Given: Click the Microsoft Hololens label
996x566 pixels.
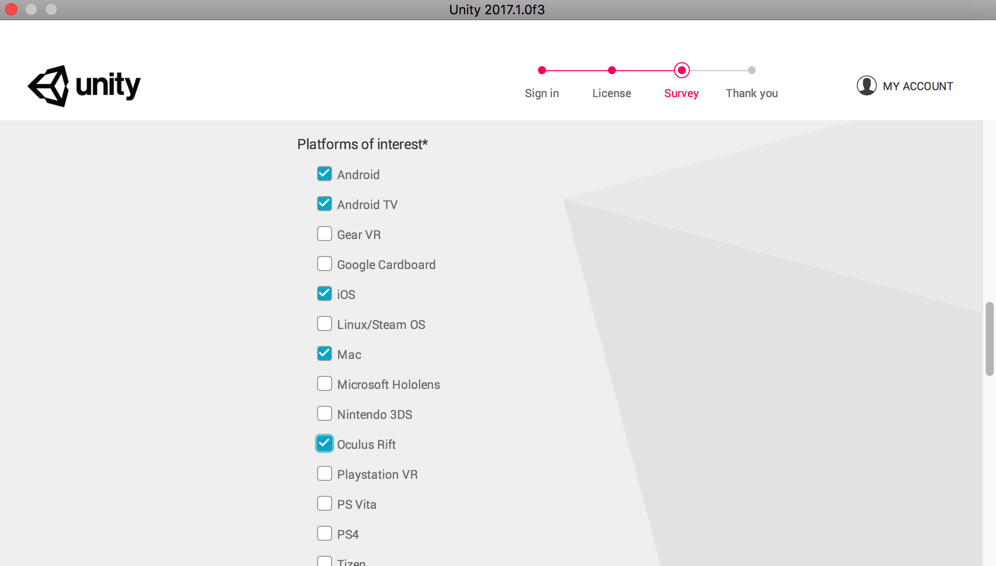Looking at the screenshot, I should click(388, 385).
